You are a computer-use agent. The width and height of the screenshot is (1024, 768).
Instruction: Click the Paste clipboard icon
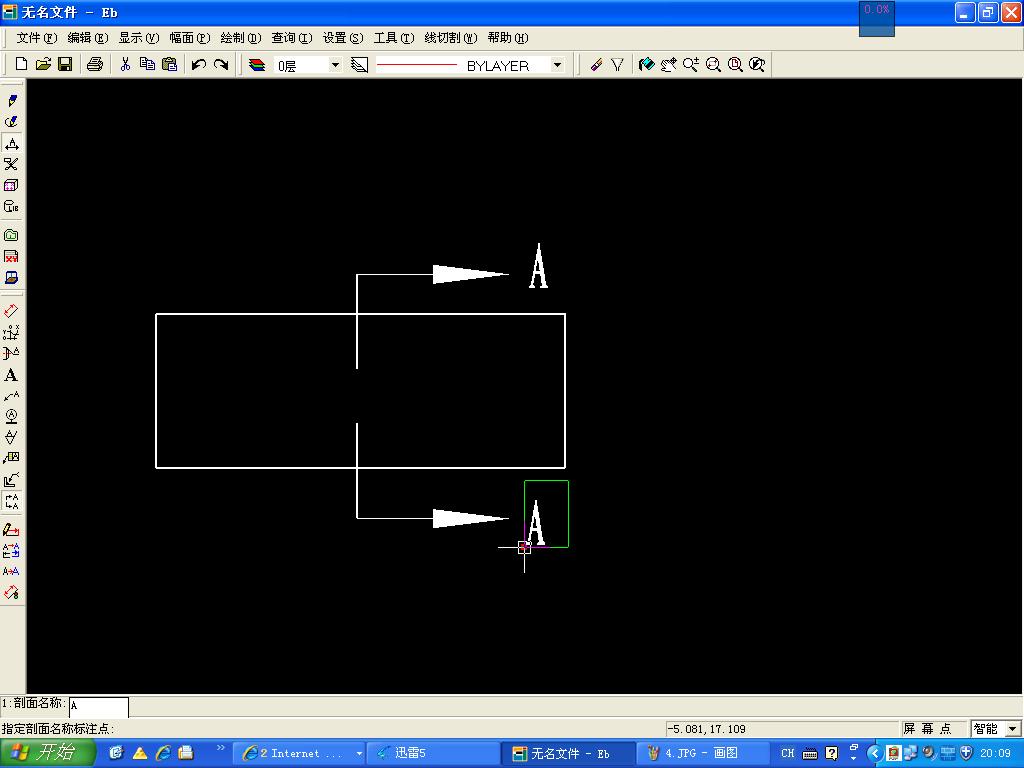pyautogui.click(x=169, y=64)
